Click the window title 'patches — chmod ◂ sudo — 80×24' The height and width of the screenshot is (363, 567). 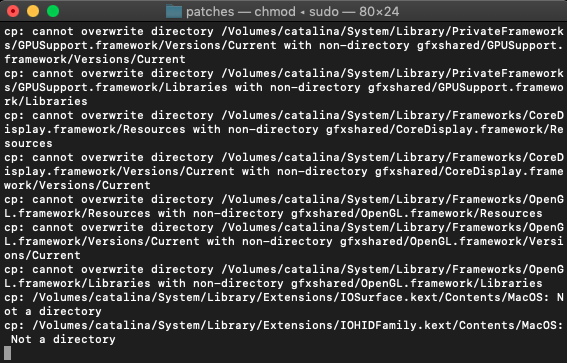(293, 12)
